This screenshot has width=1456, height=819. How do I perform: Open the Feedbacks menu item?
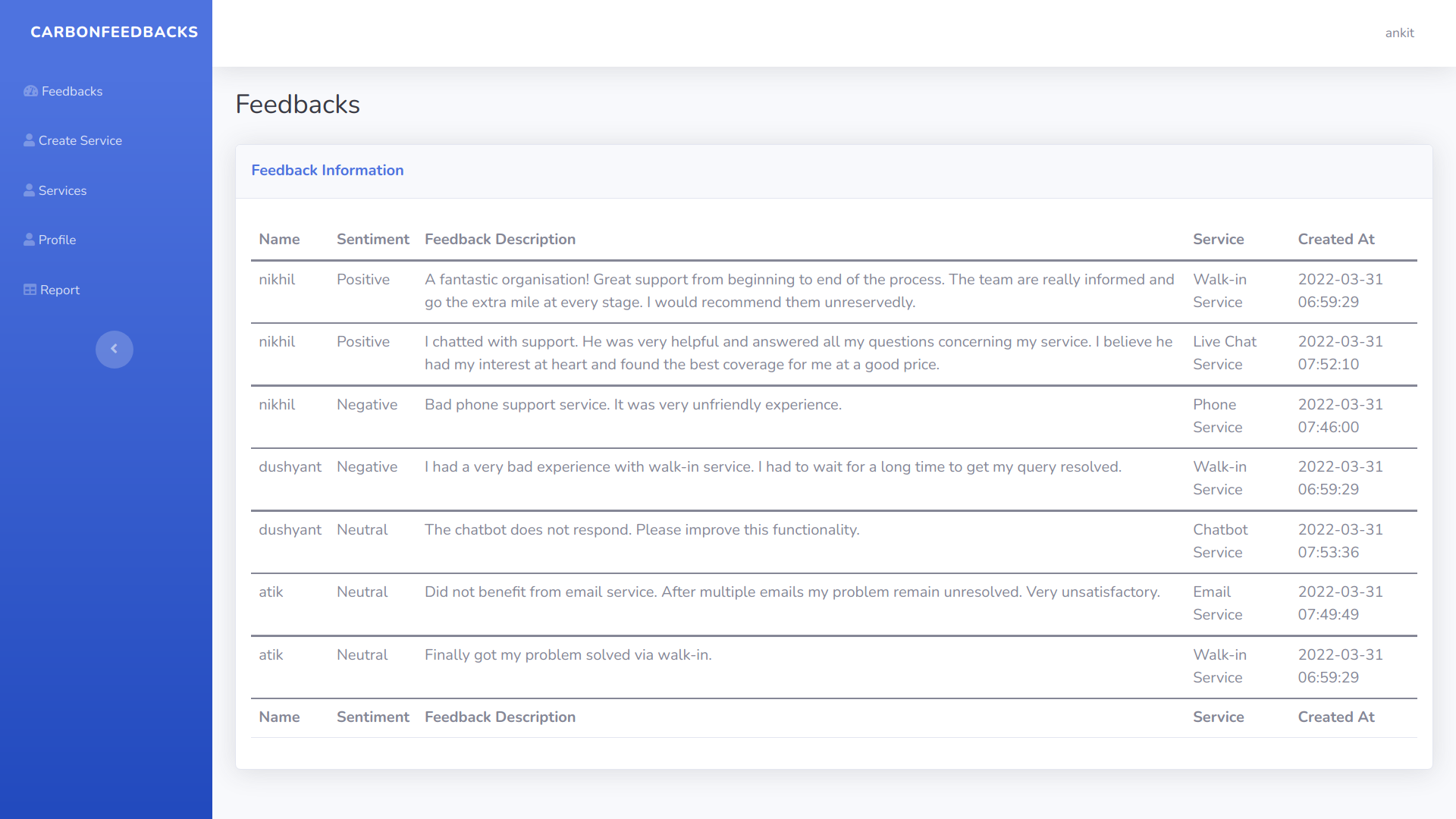pyautogui.click(x=72, y=91)
